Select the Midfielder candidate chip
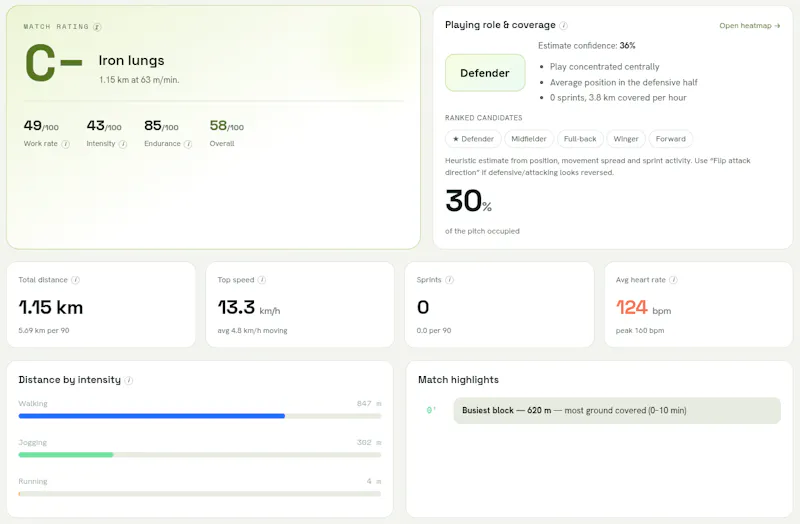Viewport: 800px width, 524px height. 529,139
